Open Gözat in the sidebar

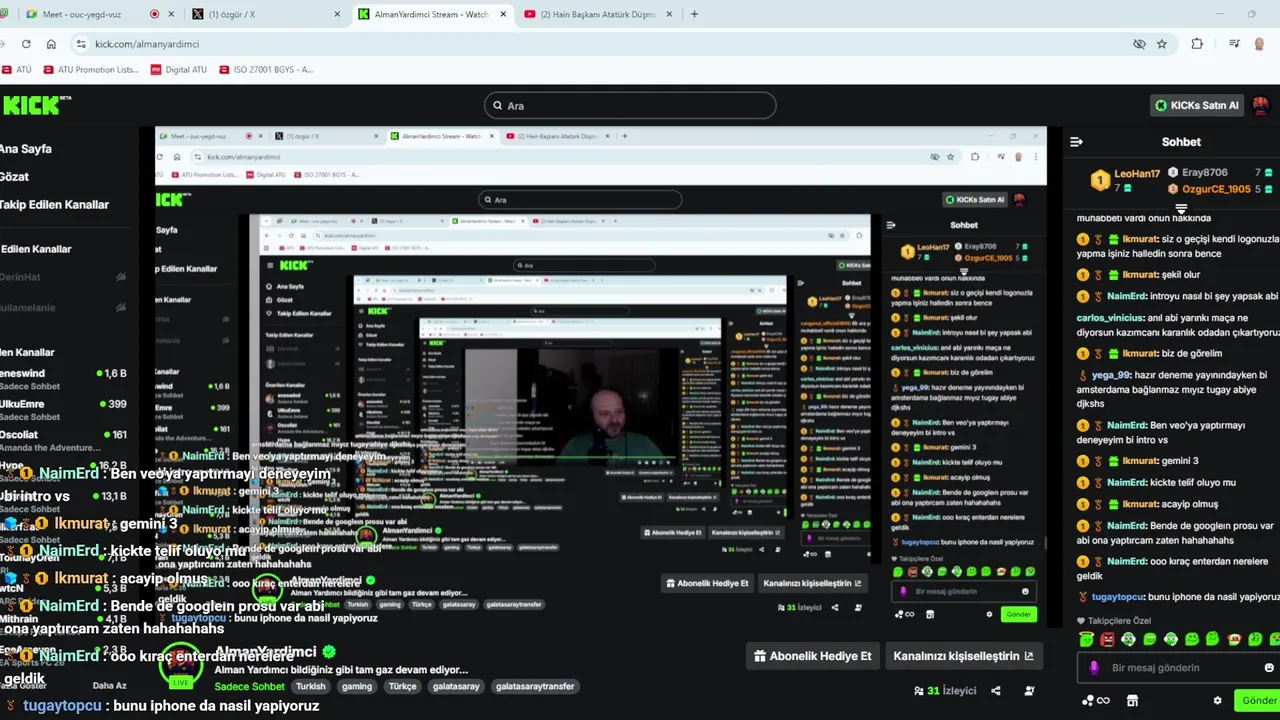tap(14, 177)
